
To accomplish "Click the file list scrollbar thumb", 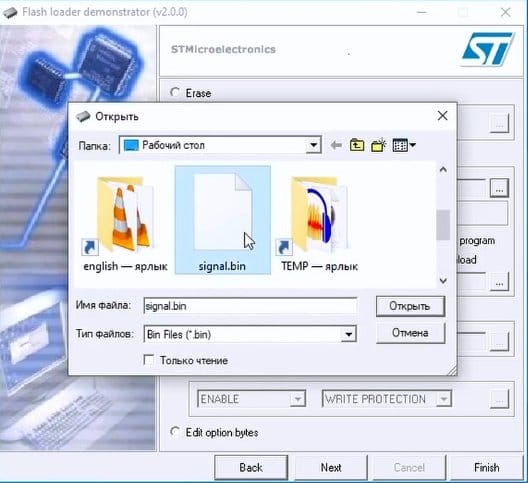I will click(443, 225).
